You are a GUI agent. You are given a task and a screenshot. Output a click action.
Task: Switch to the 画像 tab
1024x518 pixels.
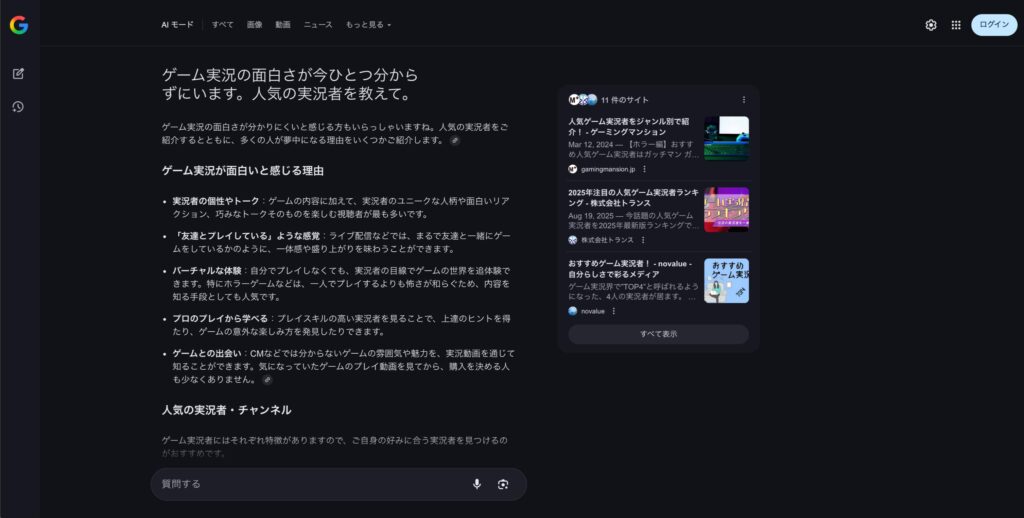point(254,24)
